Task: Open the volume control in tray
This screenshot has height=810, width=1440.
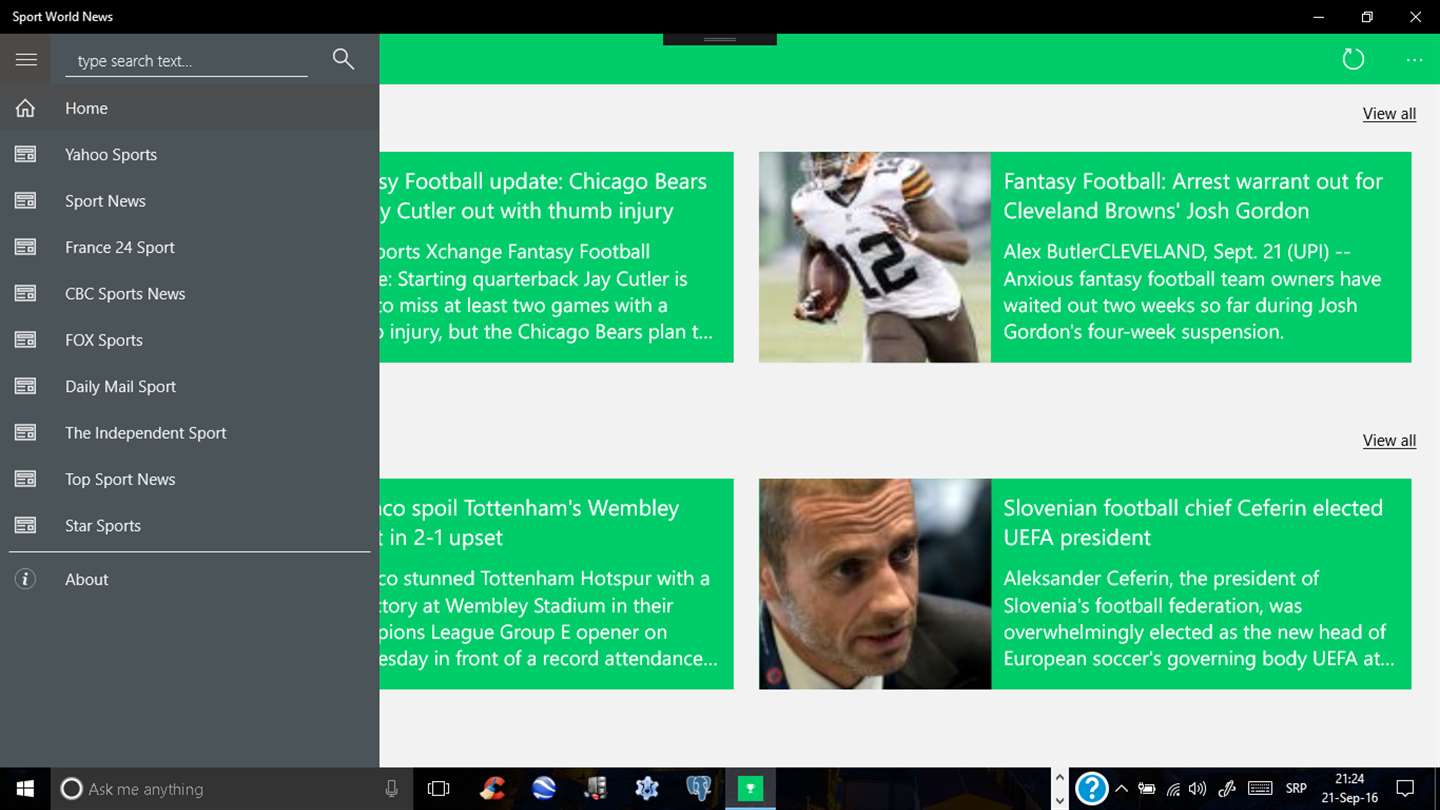Action: pos(1198,789)
